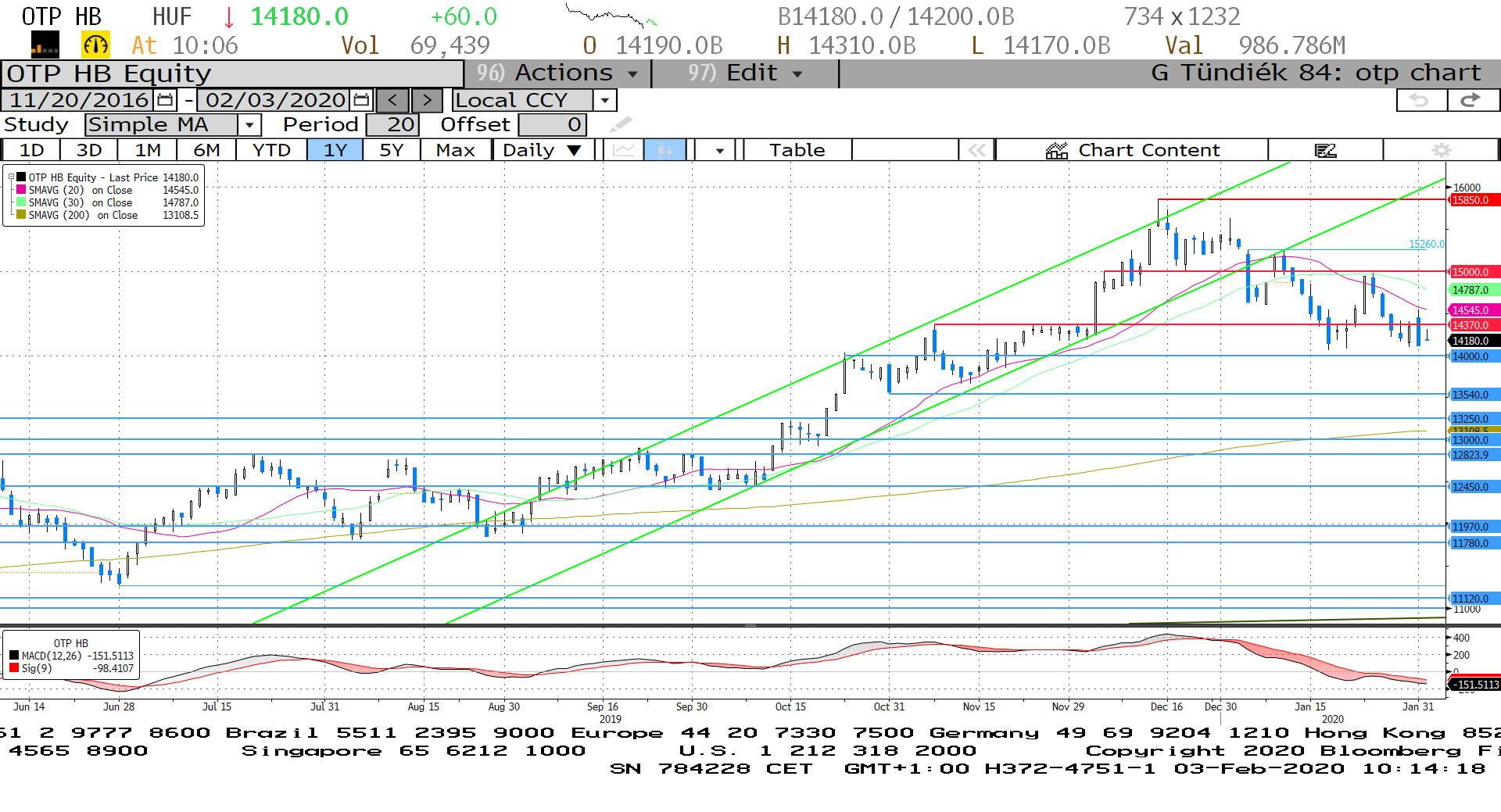Expand the Simple MA study dropdown

pyautogui.click(x=249, y=124)
